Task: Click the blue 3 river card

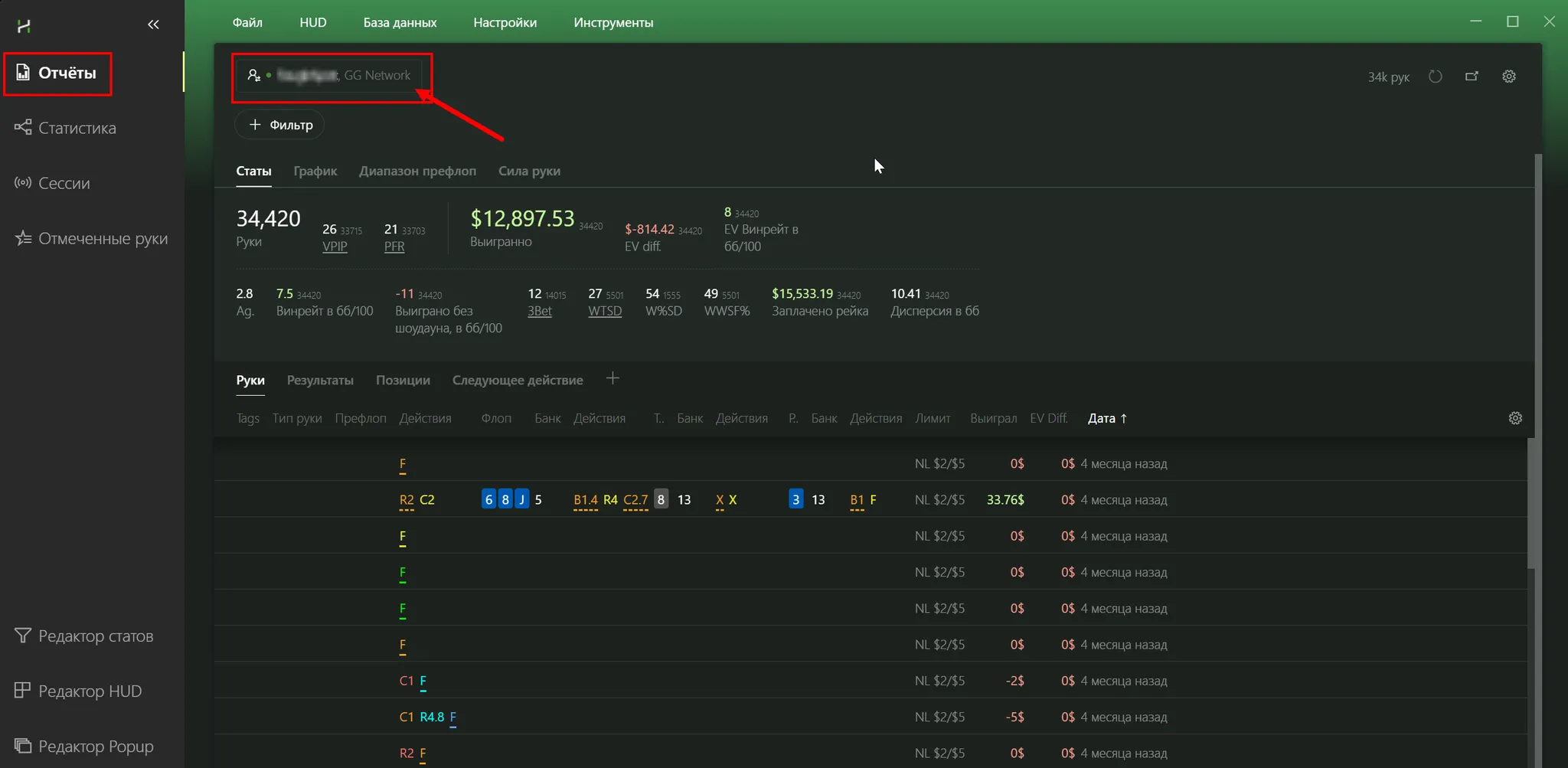Action: tap(796, 499)
